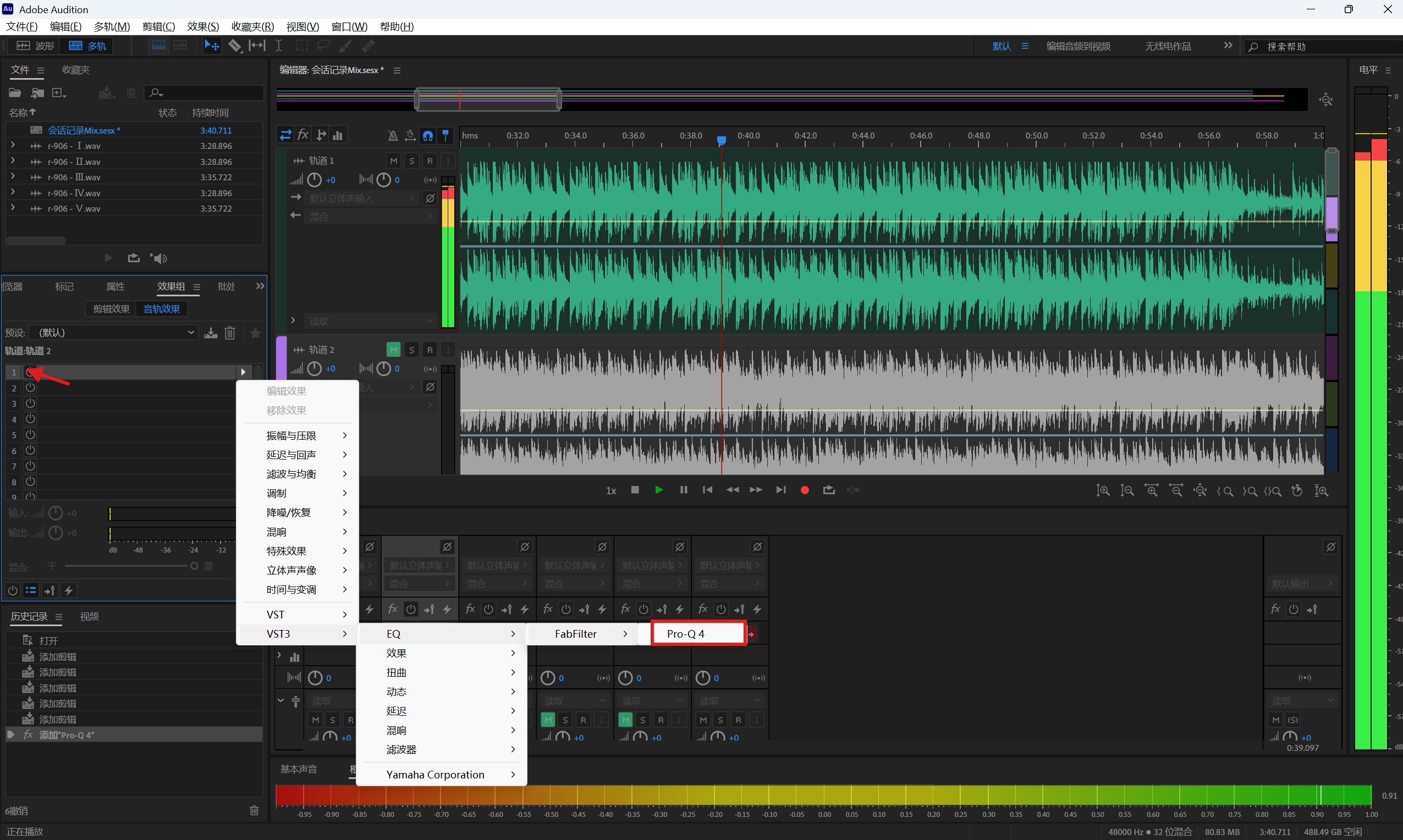Click Track 1 volume knob
1403x840 pixels.
(x=314, y=180)
